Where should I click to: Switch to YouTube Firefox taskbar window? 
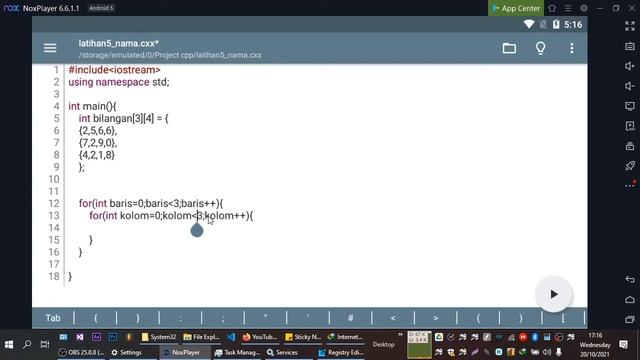260,337
